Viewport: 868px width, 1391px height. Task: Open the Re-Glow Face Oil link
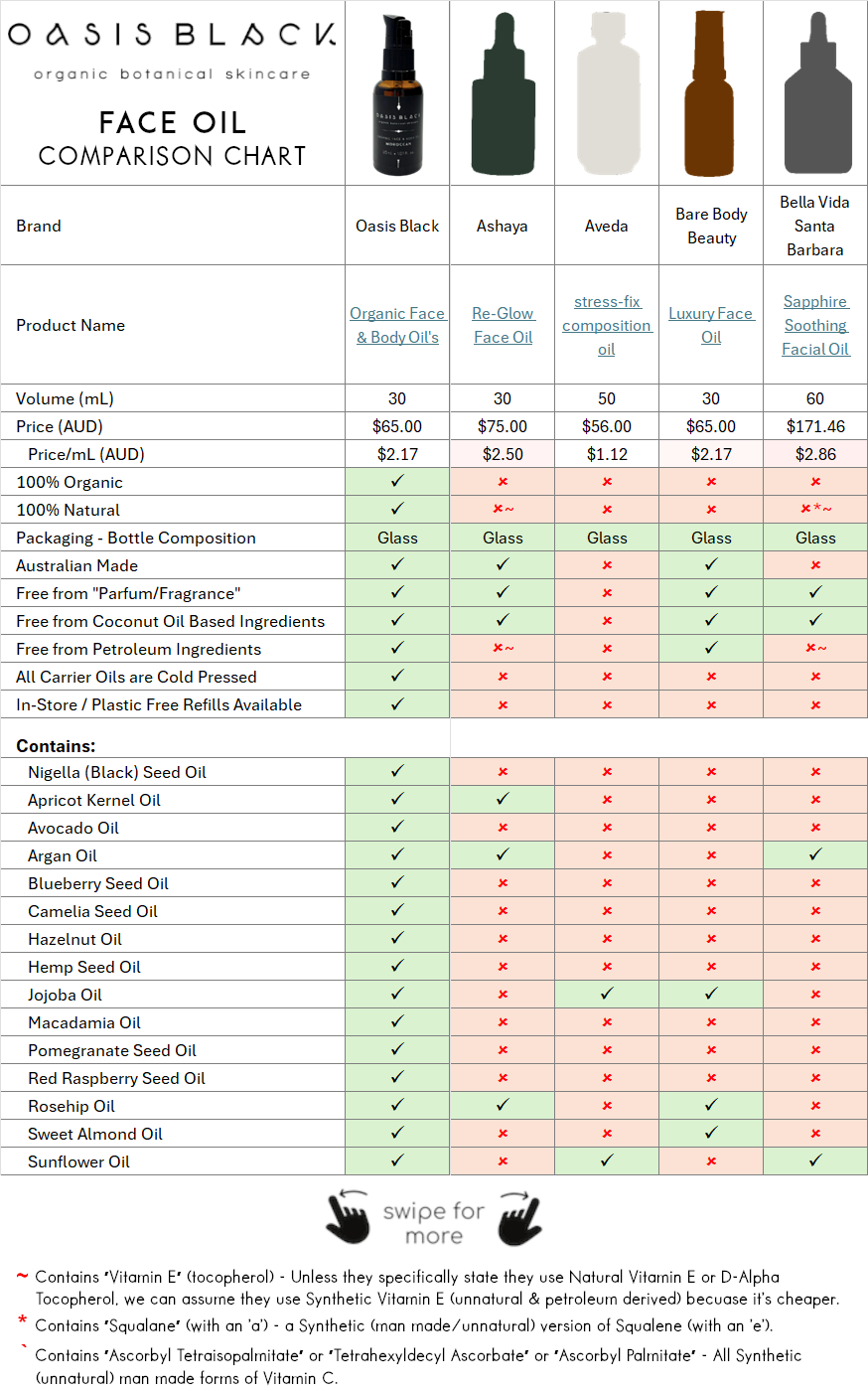tap(502, 325)
